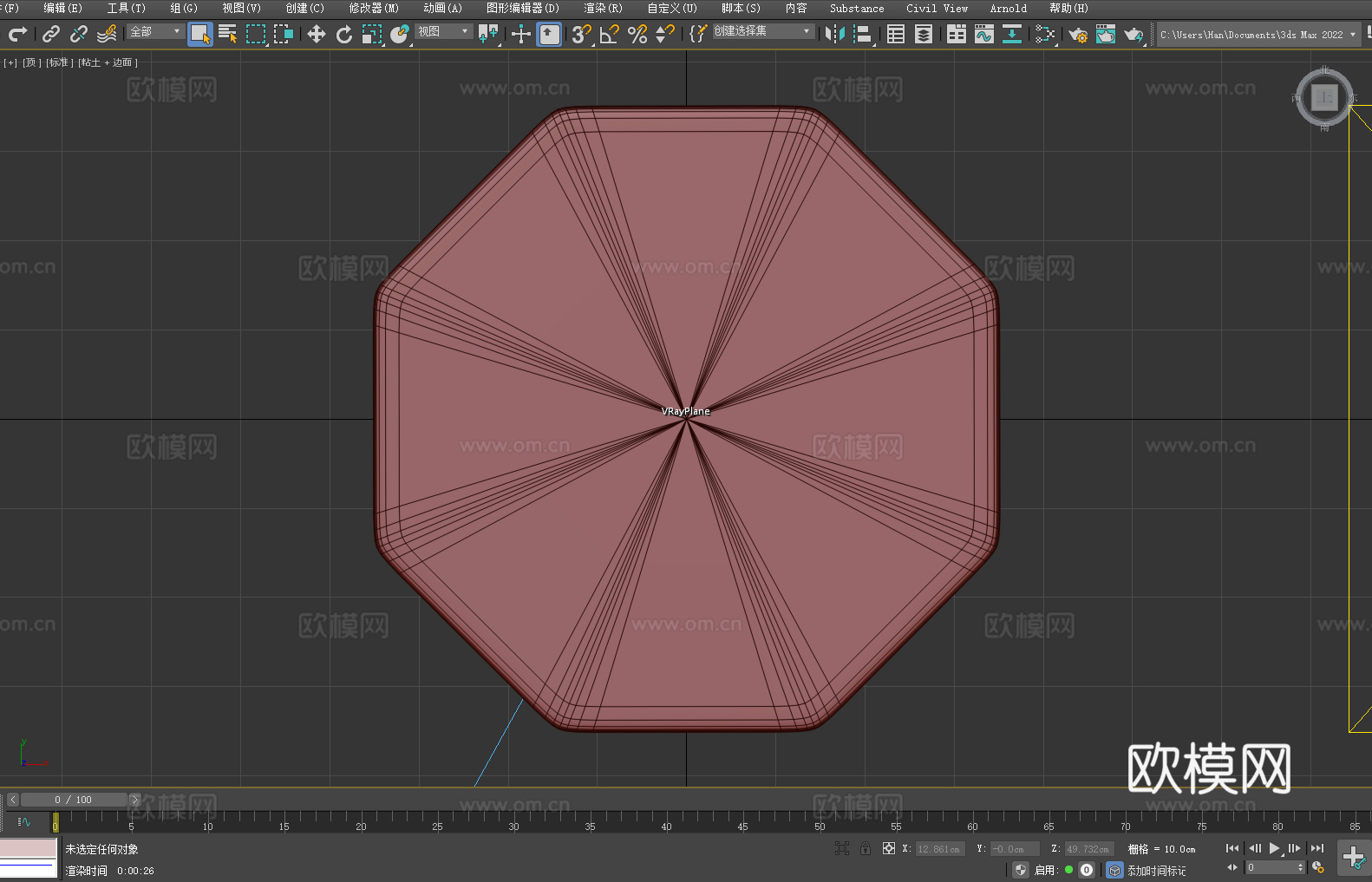Step time slider forward with right arrow
Image resolution: width=1372 pixels, height=882 pixels.
pyautogui.click(x=134, y=800)
